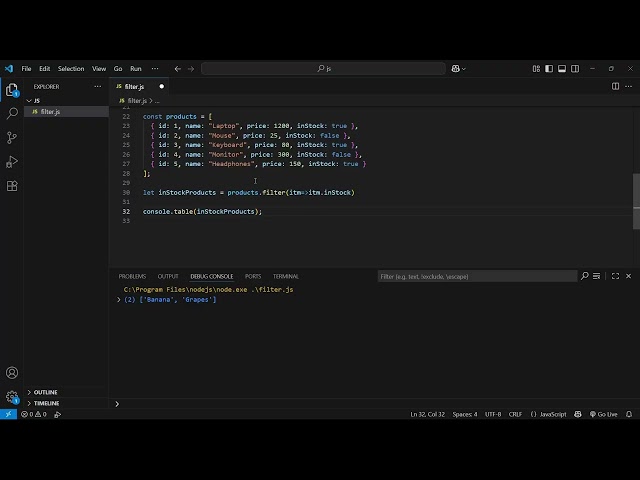
Task: Open Customize Layout icon
Action: click(x=536, y=69)
